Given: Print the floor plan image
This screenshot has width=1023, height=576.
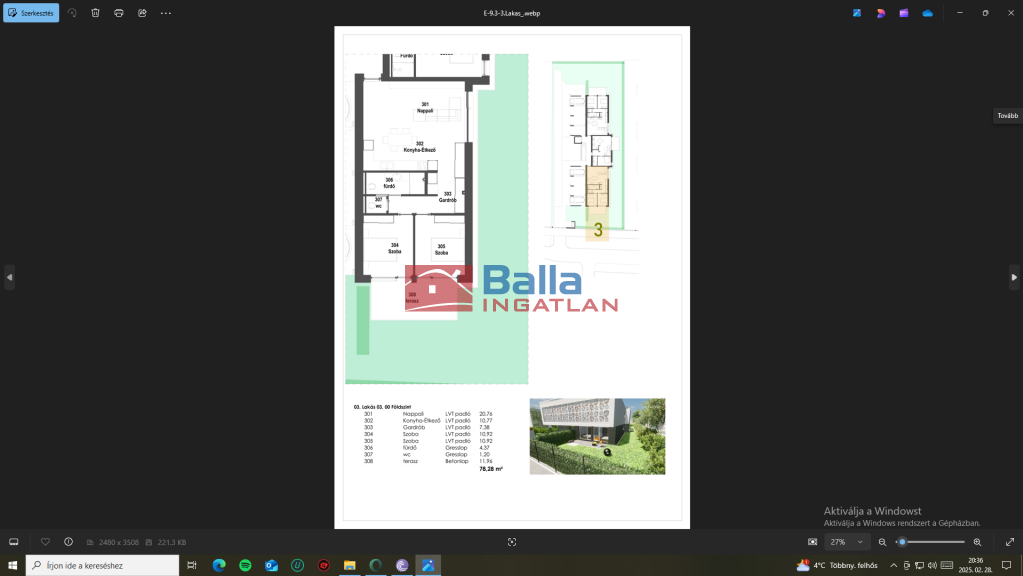Looking at the screenshot, I should point(119,13).
